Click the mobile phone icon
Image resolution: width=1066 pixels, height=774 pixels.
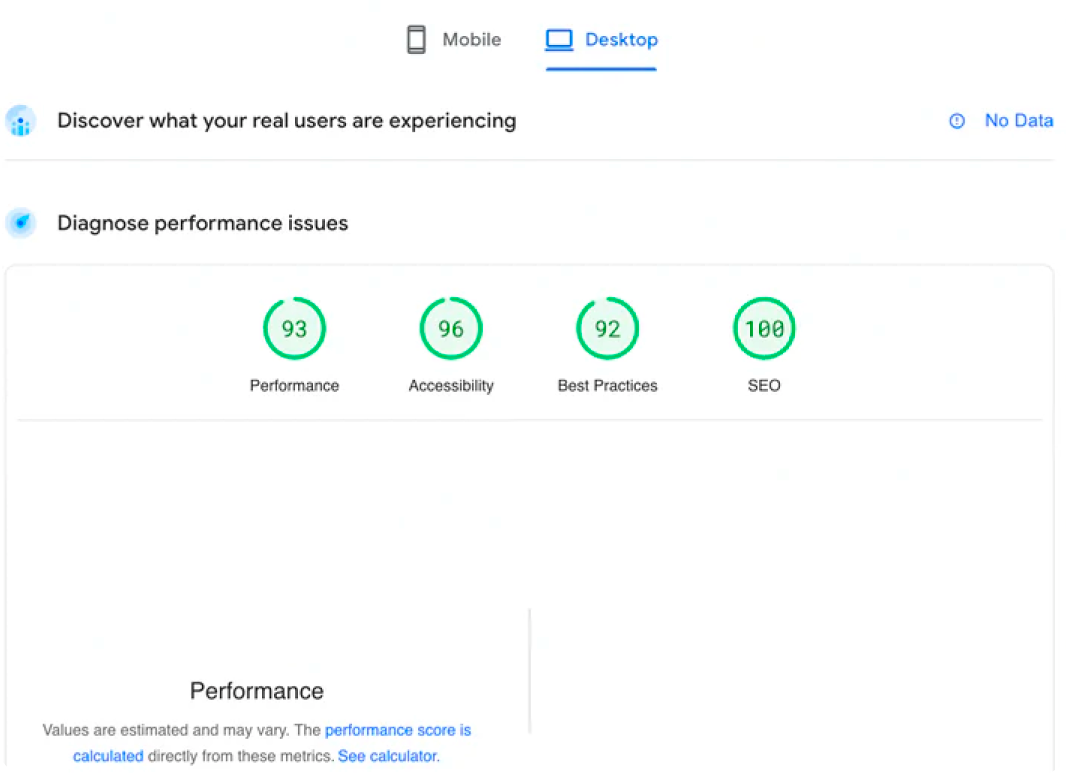[416, 40]
